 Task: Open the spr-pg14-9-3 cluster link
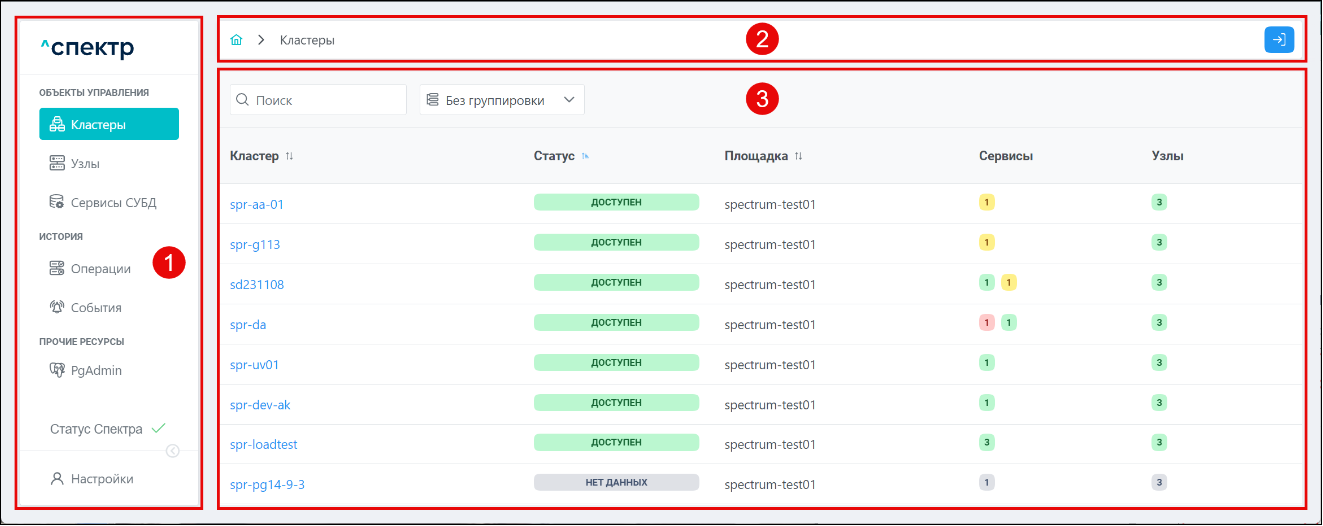pos(267,484)
